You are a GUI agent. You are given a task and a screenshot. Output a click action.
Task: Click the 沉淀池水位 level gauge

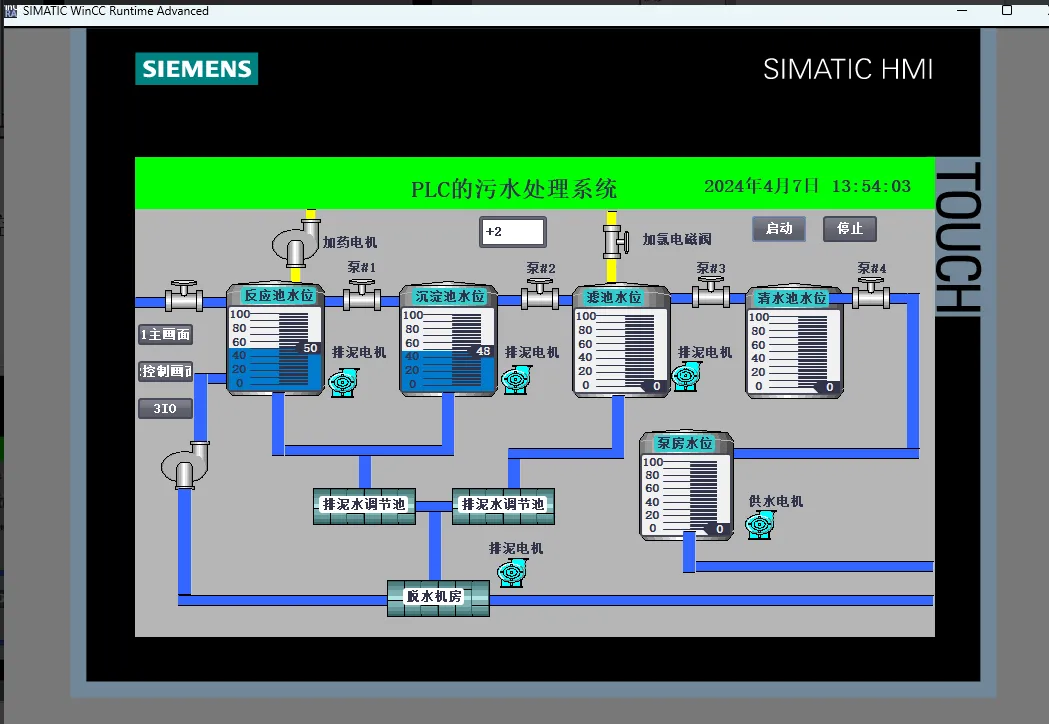coord(448,349)
